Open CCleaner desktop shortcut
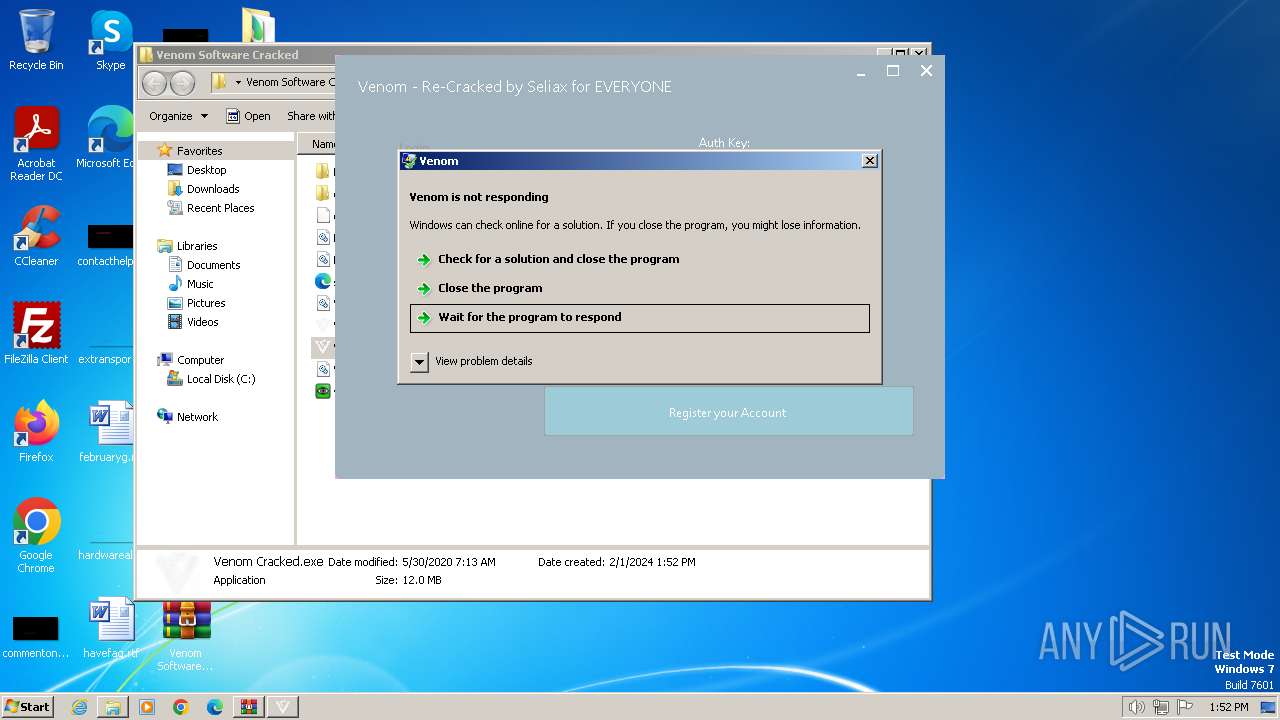The image size is (1280, 720). coord(36,236)
